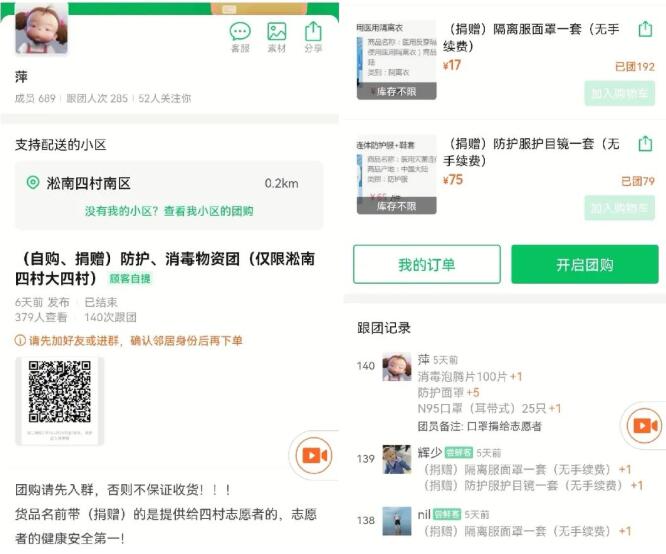This screenshot has width=666, height=554.
Task: Open the 防护服护目镜 product thumbnail
Action: click(x=396, y=175)
